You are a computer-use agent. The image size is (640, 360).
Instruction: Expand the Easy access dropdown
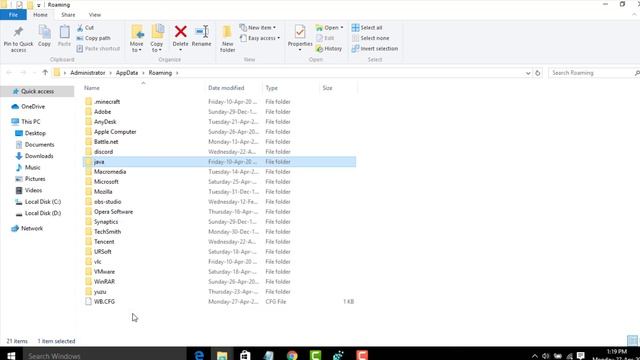[260, 38]
